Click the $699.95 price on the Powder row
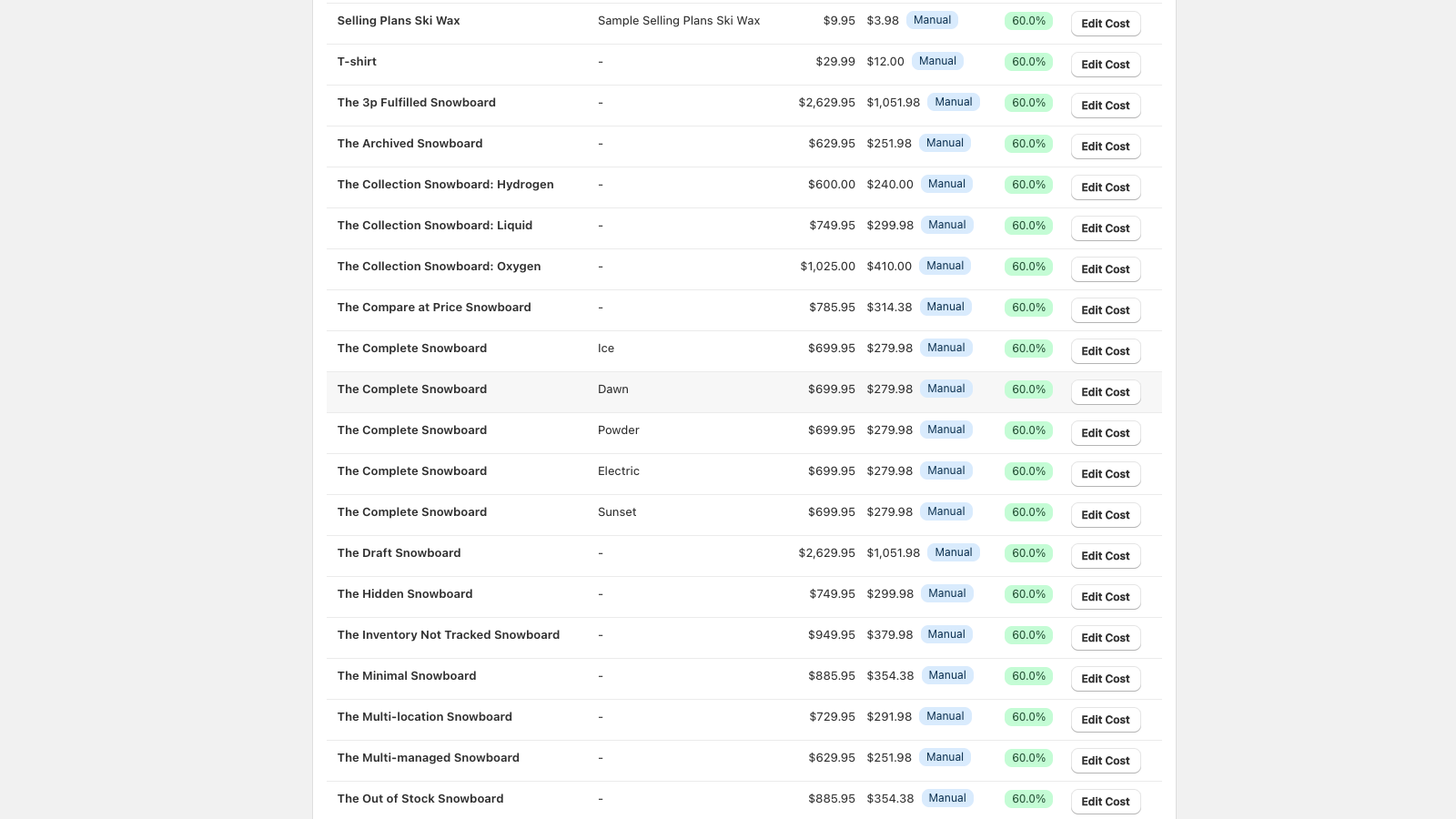Viewport: 1456px width, 819px height. [831, 430]
